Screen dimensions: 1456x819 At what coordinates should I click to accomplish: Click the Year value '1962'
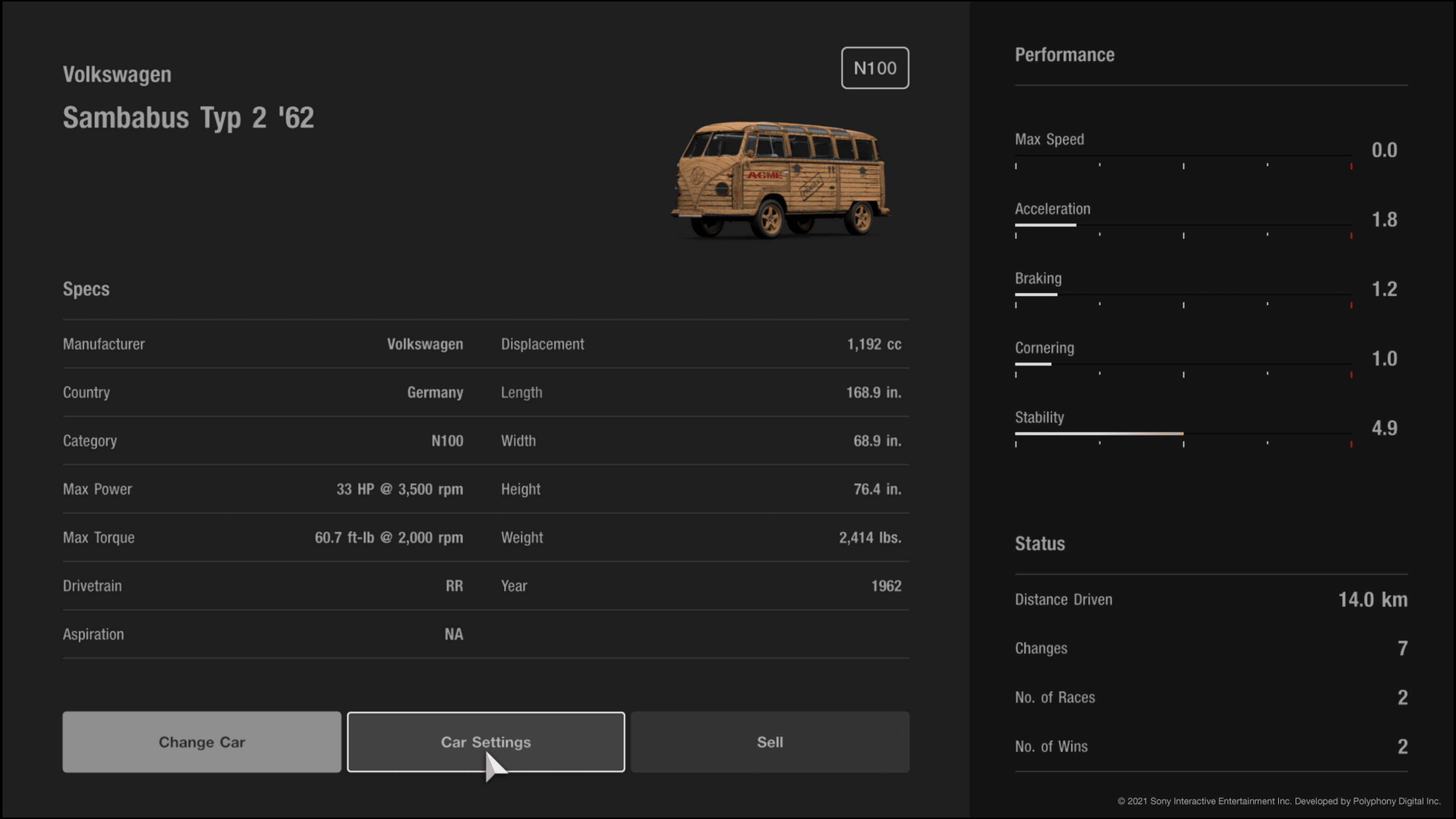886,586
